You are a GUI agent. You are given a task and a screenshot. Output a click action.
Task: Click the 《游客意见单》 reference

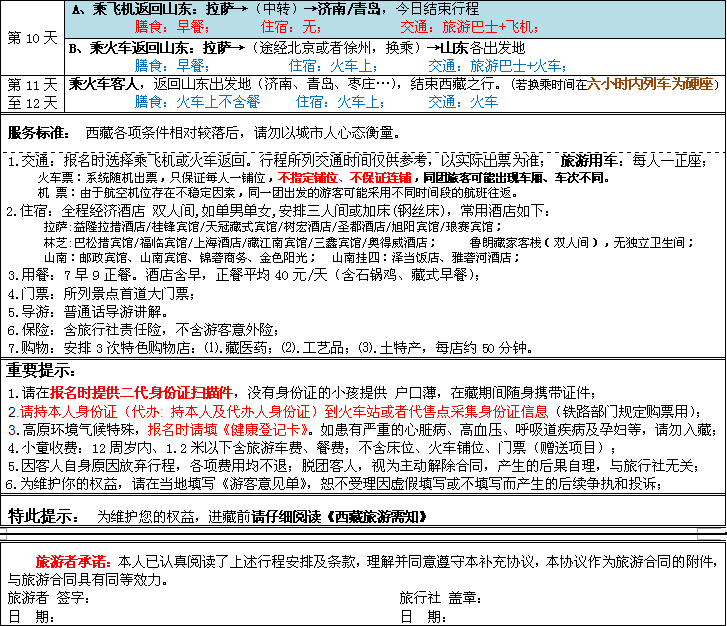click(x=263, y=485)
